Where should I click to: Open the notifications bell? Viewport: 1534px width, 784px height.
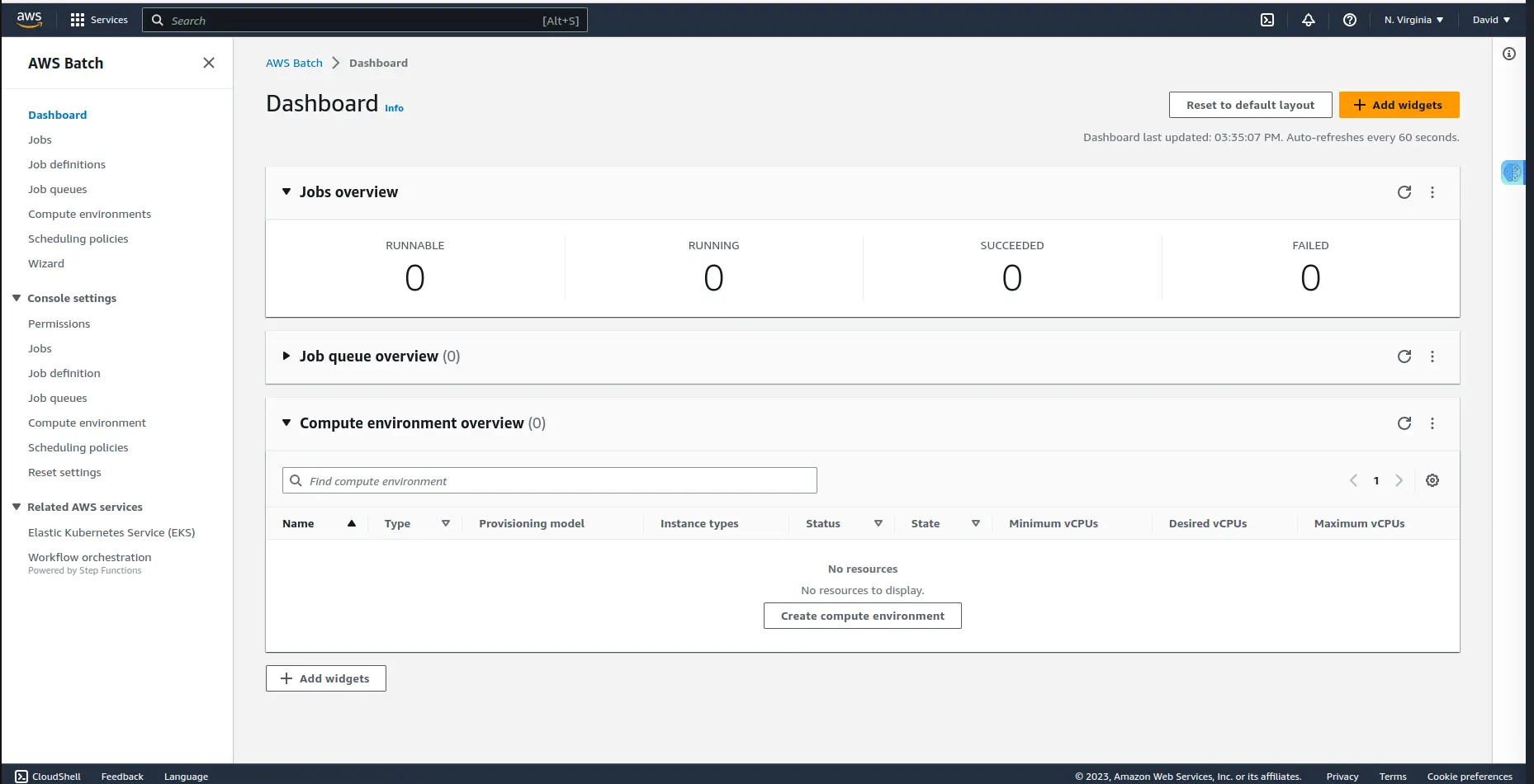[1309, 20]
